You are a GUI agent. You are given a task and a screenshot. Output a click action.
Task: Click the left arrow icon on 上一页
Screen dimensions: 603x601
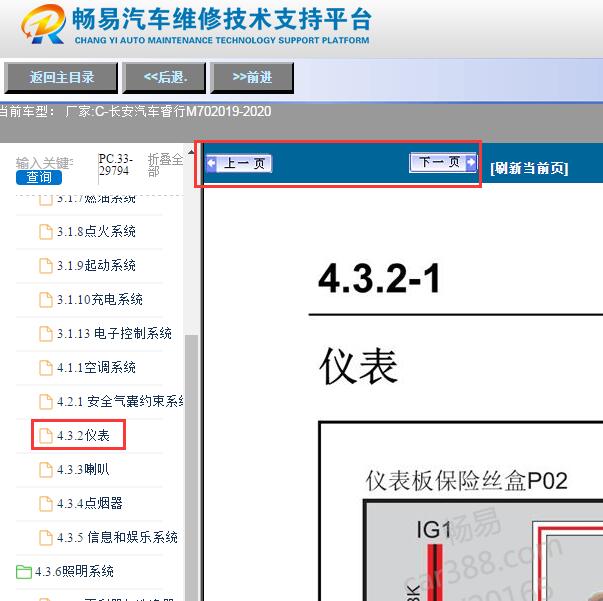pos(211,163)
